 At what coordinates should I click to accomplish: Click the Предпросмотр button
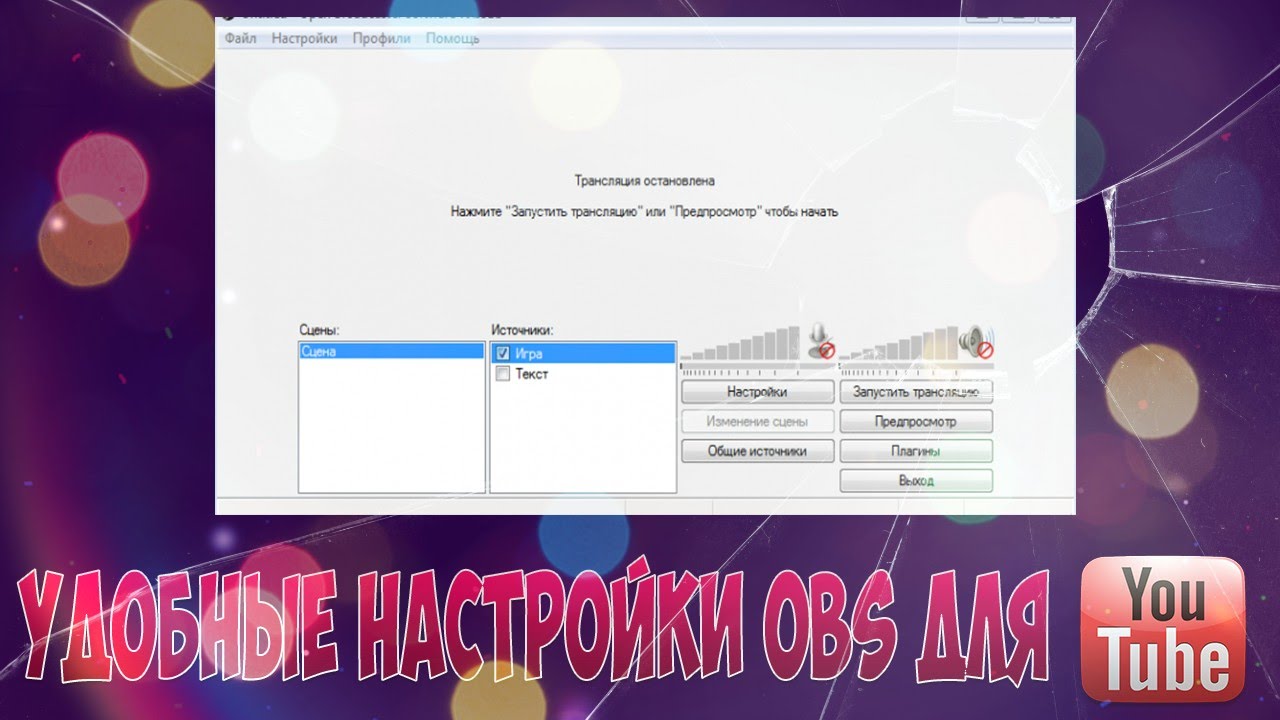916,421
